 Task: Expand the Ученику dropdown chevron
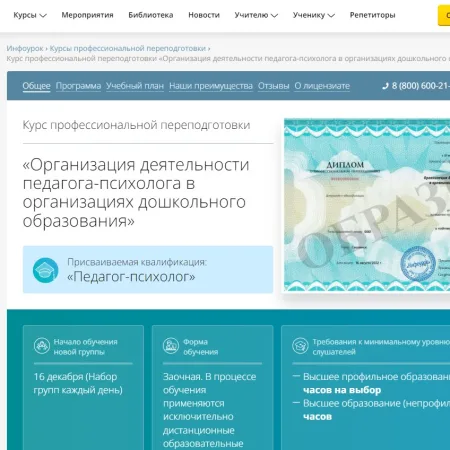pos(331,15)
